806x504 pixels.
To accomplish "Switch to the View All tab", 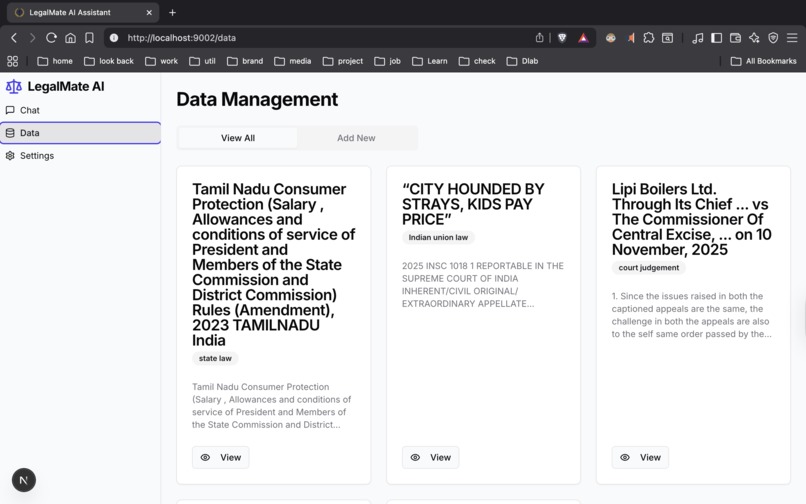I will [237, 138].
